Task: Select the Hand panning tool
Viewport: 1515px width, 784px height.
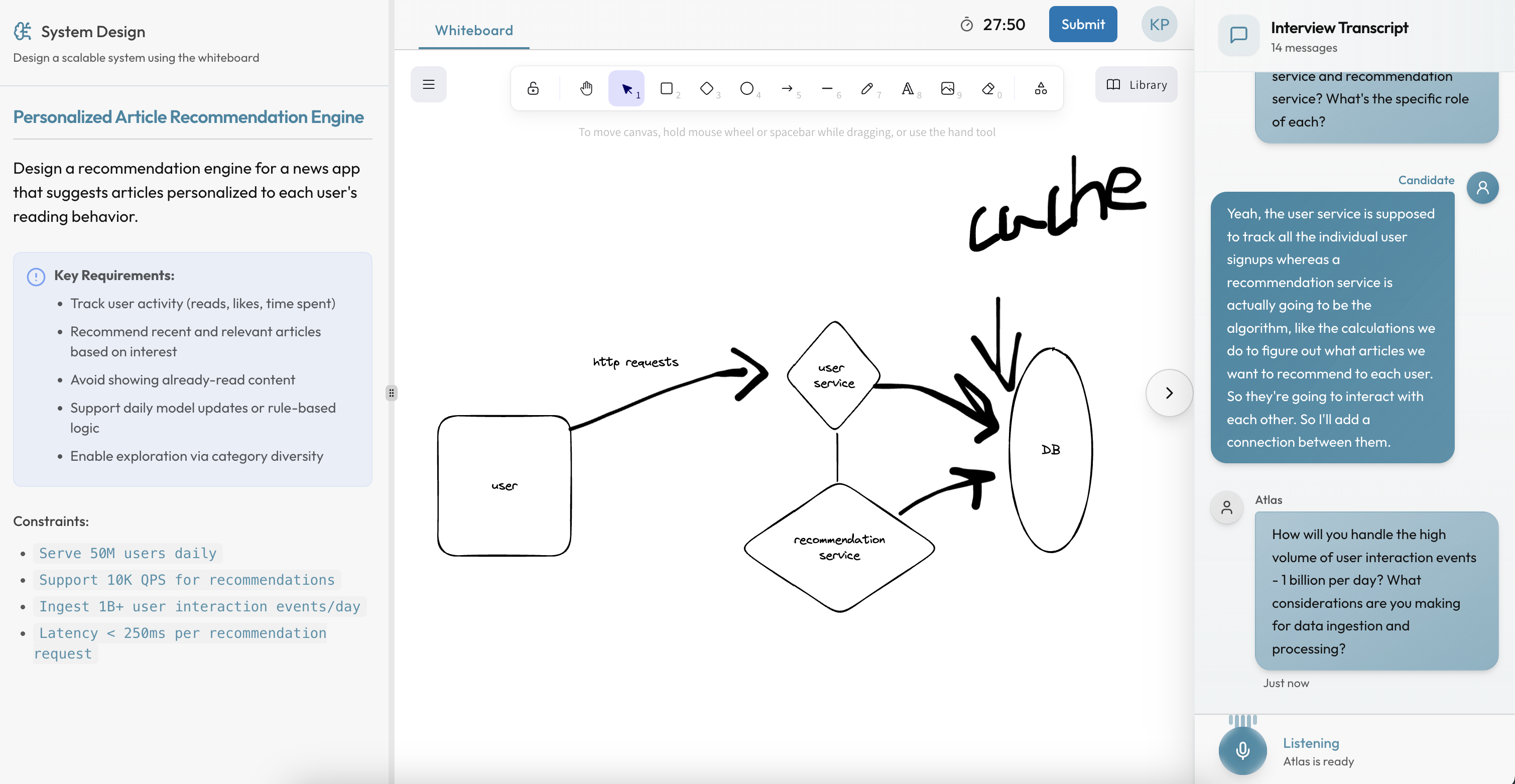Action: 586,88
